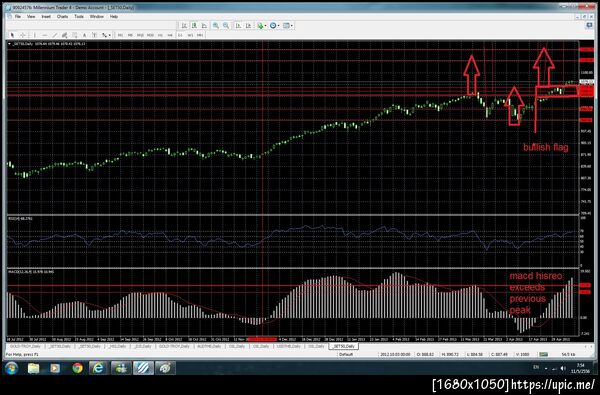Switch timeframe to D1
600x395 pixels.
pos(180,35)
